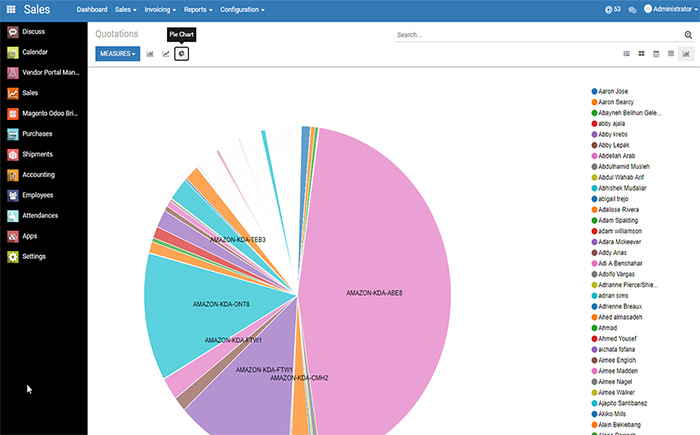Image resolution: width=700 pixels, height=435 pixels.
Task: Expand the Invoicing menu dropdown
Action: pos(160,9)
